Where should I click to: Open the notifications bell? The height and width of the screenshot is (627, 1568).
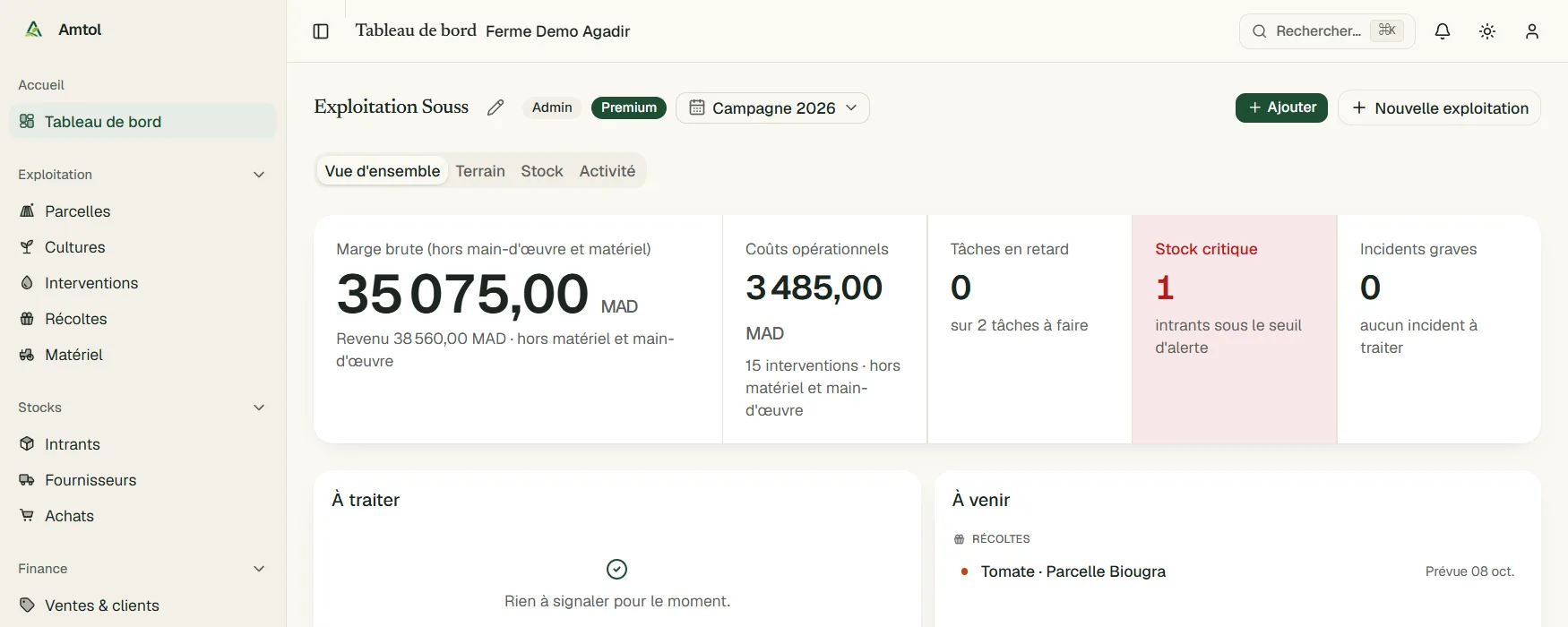pos(1443,31)
